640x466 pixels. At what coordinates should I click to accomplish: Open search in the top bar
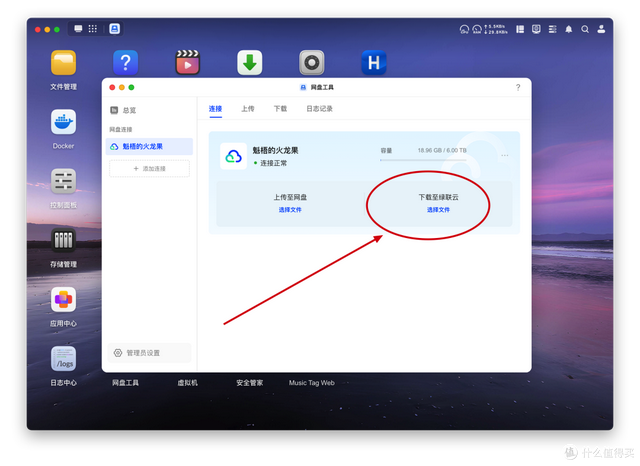click(x=585, y=29)
